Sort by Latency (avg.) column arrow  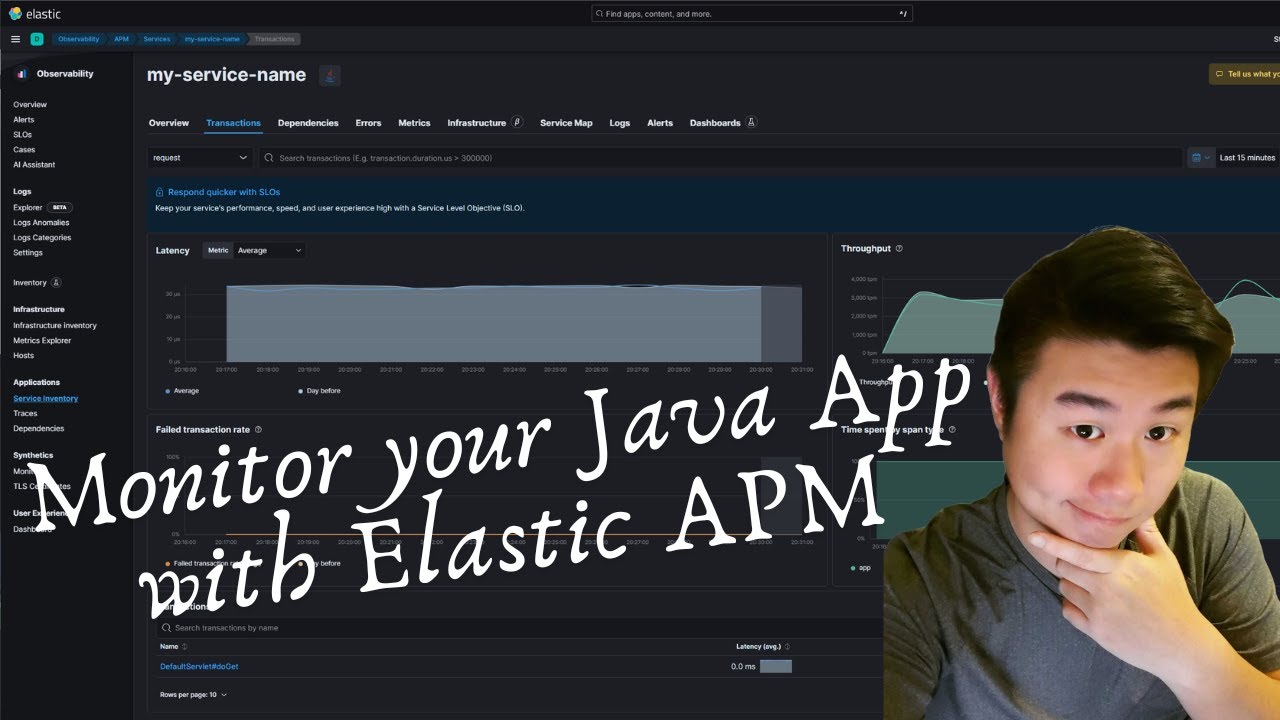pos(787,647)
